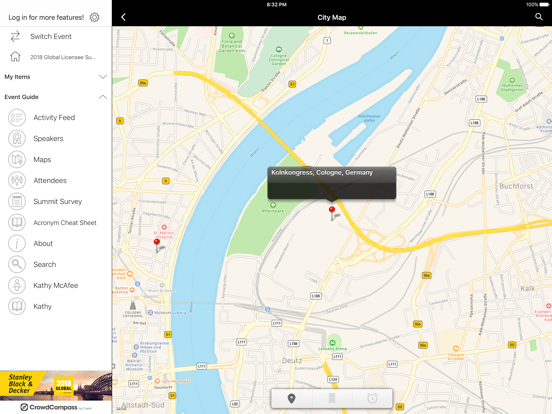Tap the Deutz district label
This screenshot has height=414, width=552.
[292, 360]
